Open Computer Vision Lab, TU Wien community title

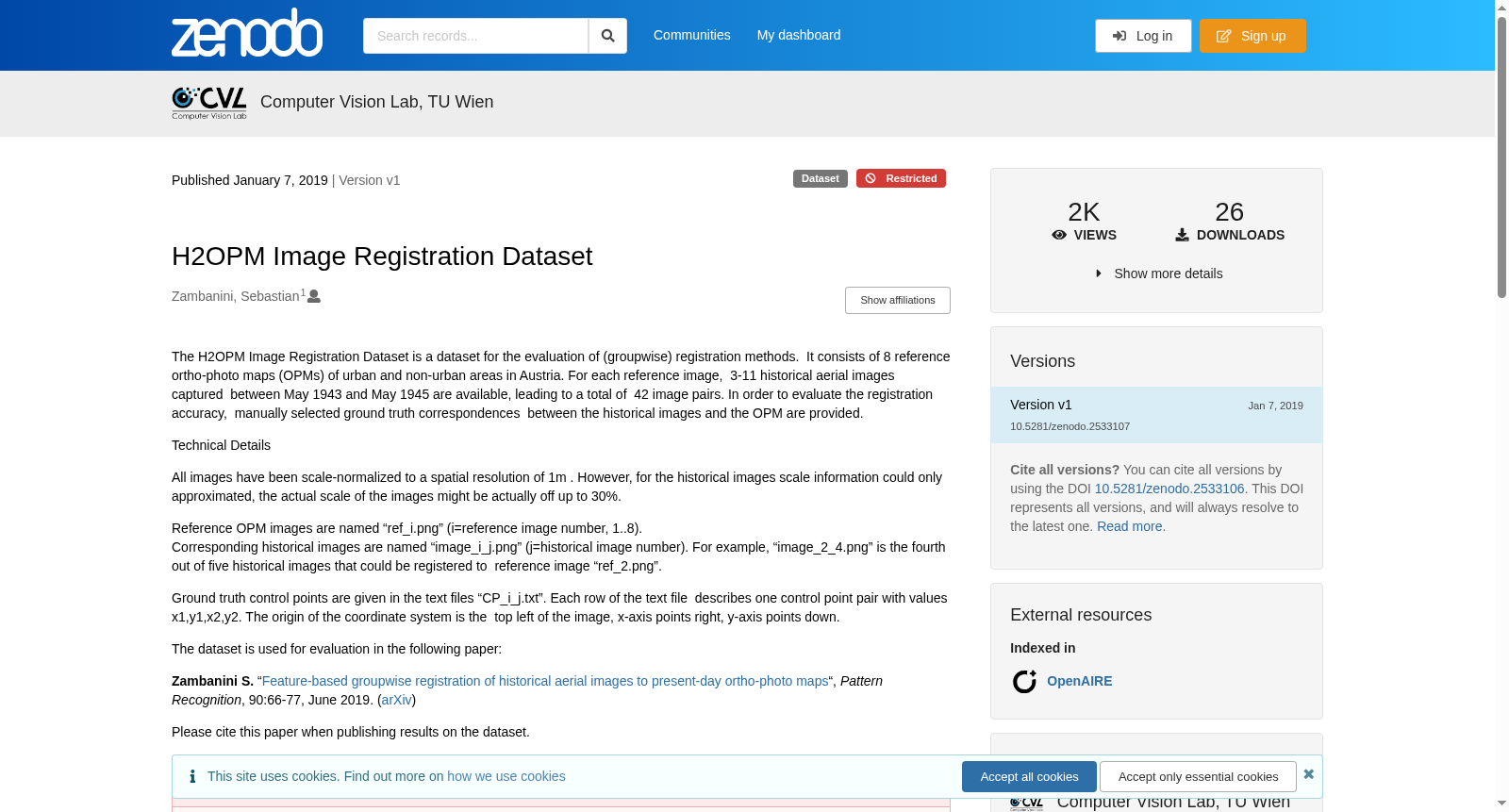tap(377, 102)
